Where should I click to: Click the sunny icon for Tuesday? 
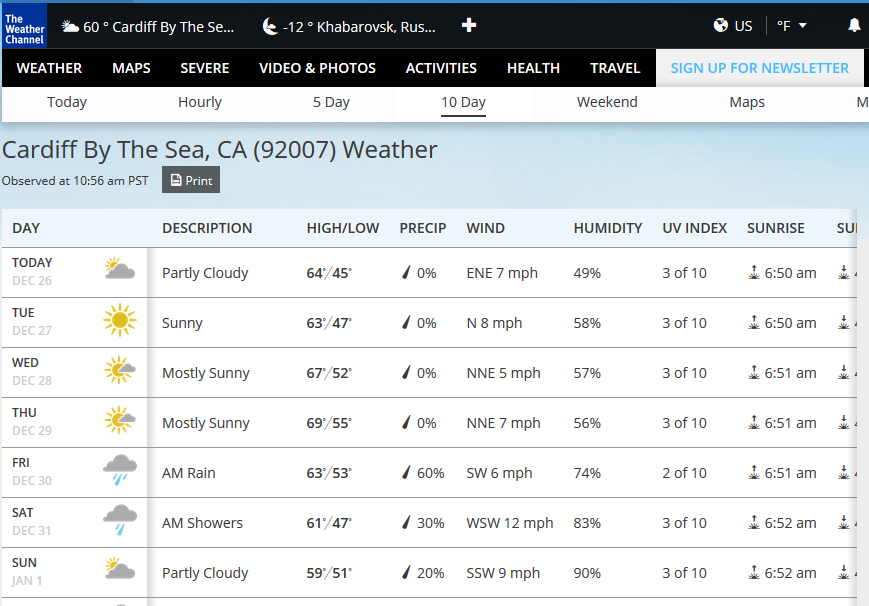119,322
